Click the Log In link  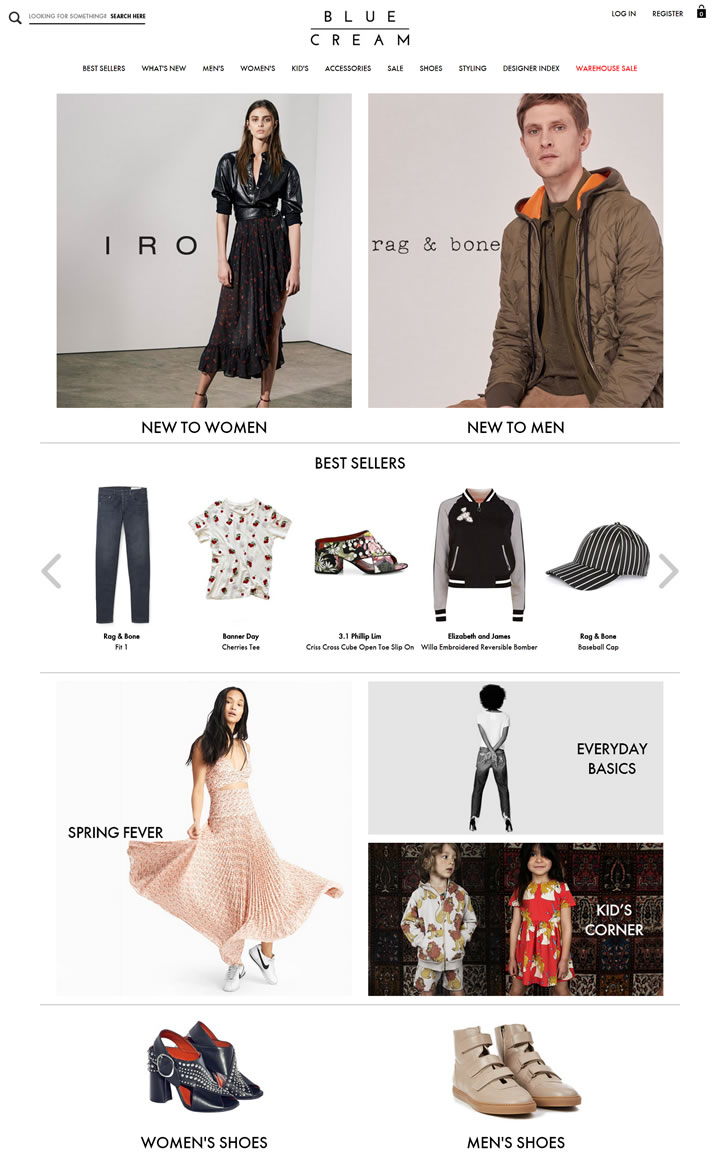pyautogui.click(x=623, y=14)
